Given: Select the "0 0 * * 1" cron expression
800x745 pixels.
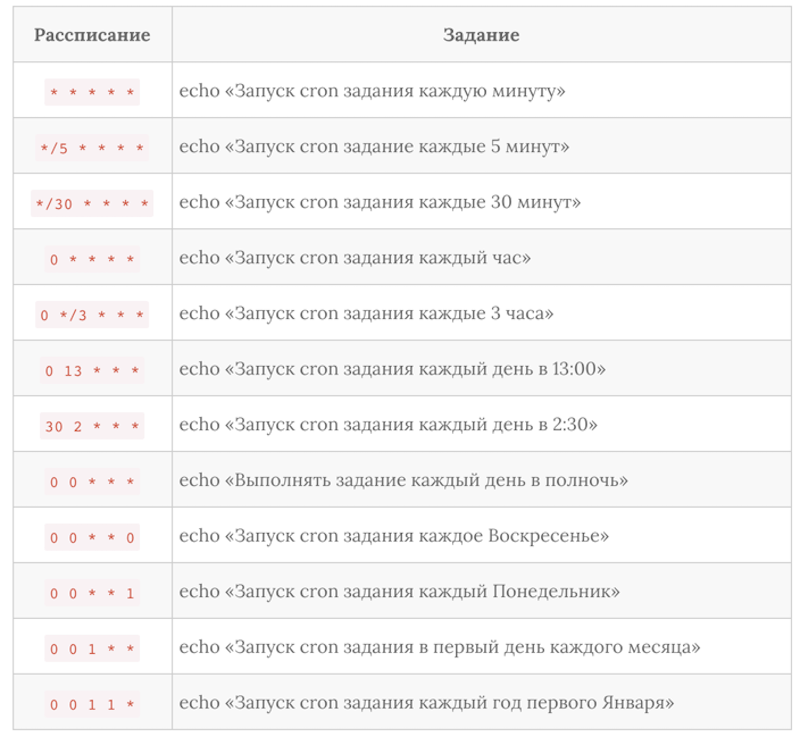Looking at the screenshot, I should coord(92,593).
